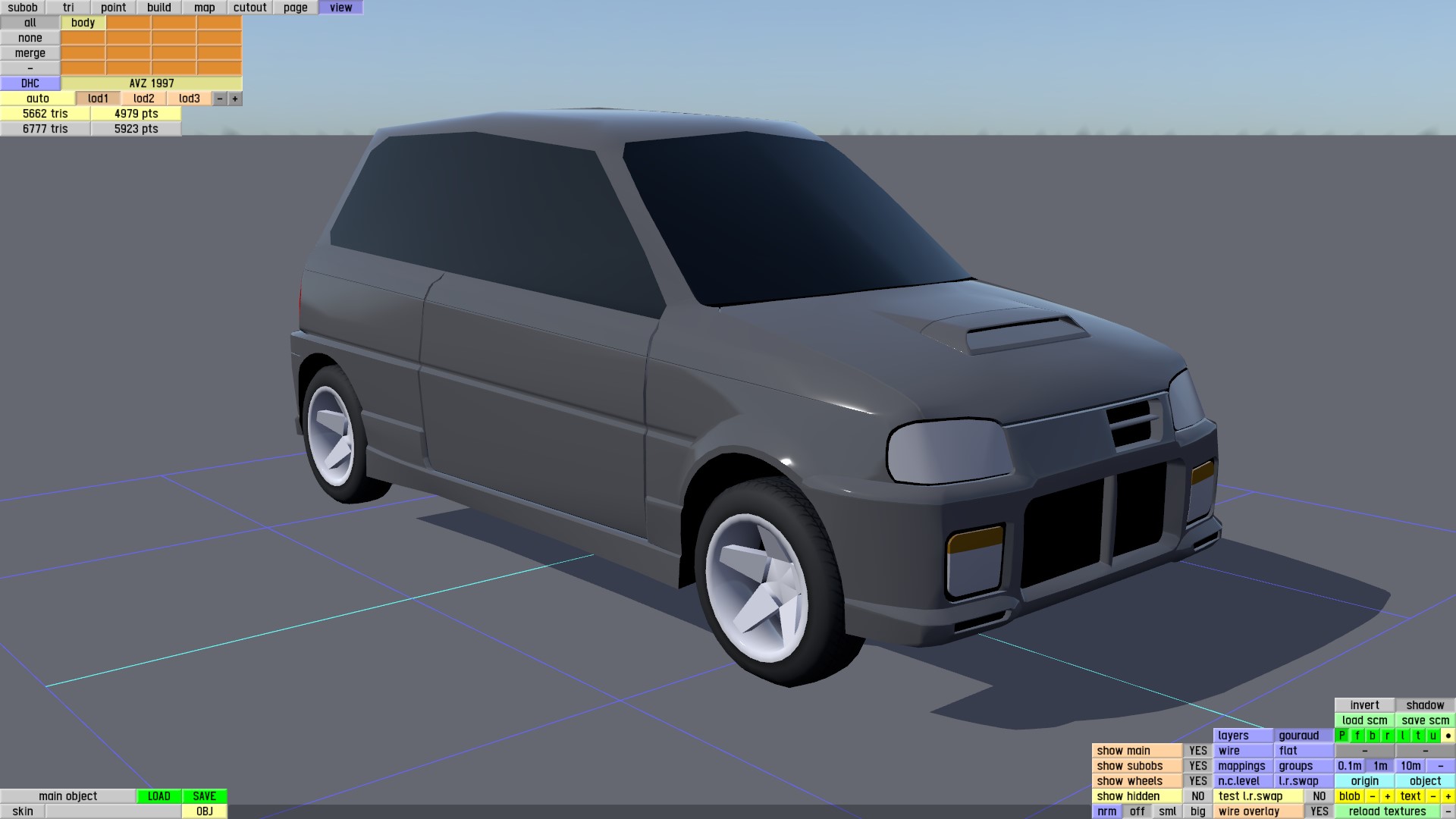Switch to the build tab

tap(158, 8)
